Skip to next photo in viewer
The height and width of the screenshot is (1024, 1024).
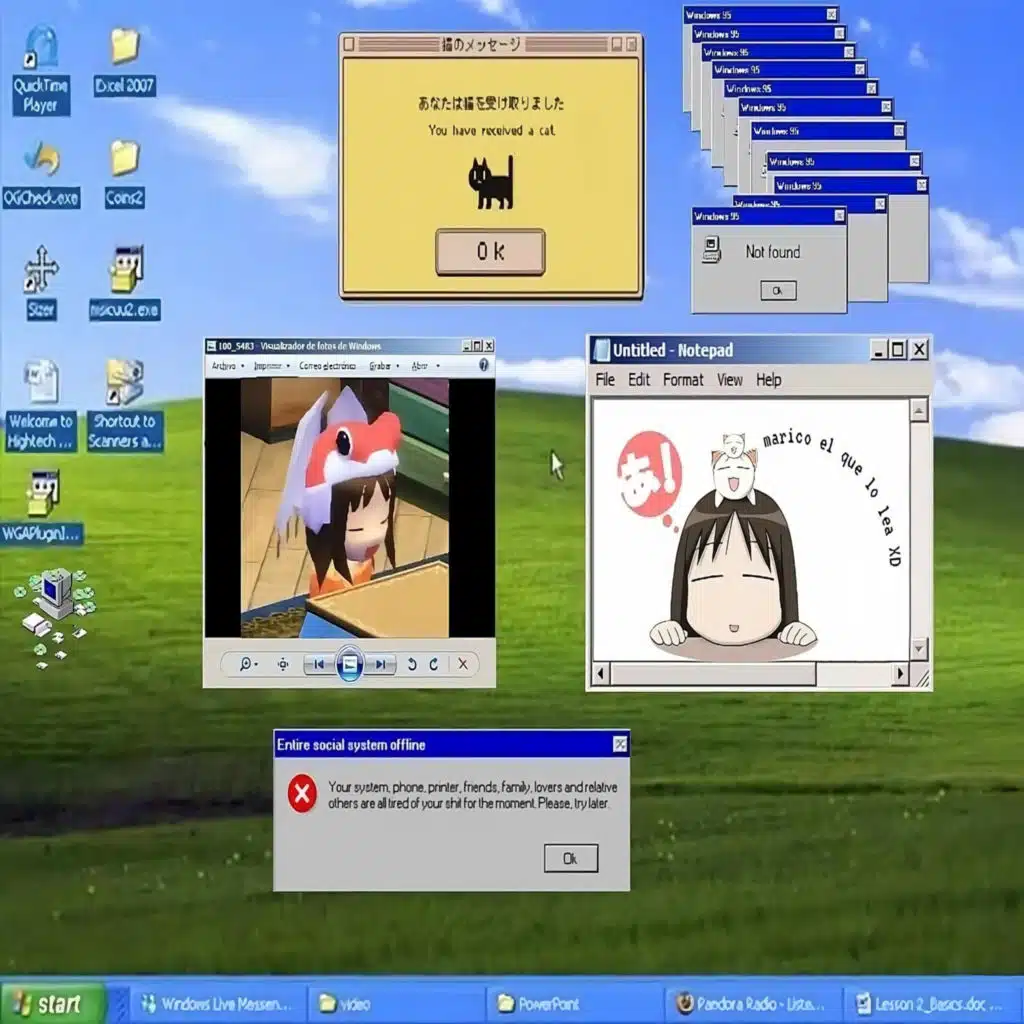[x=381, y=664]
